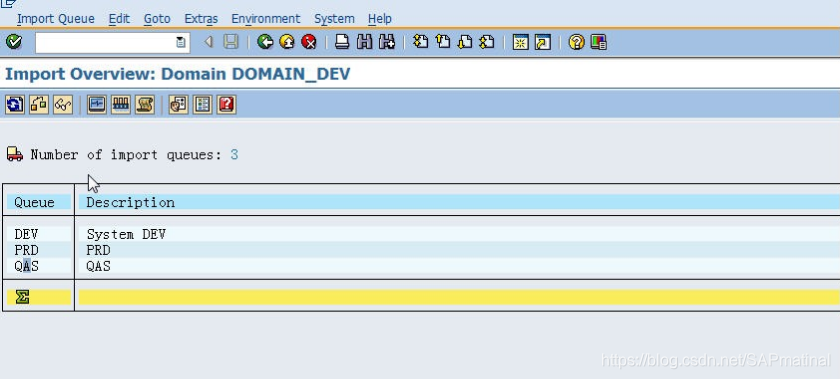Open the Extras menu
Image resolution: width=840 pixels, height=379 pixels.
[201, 19]
